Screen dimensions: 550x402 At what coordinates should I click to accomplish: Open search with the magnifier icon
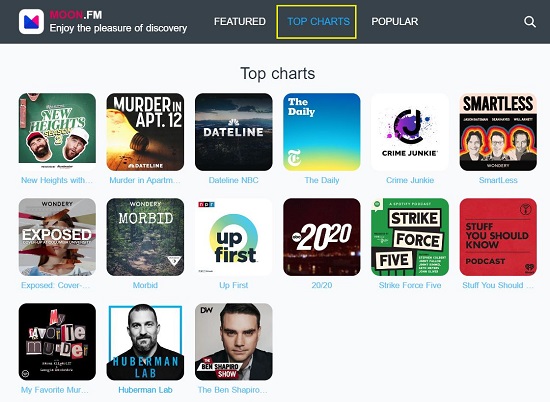click(530, 22)
